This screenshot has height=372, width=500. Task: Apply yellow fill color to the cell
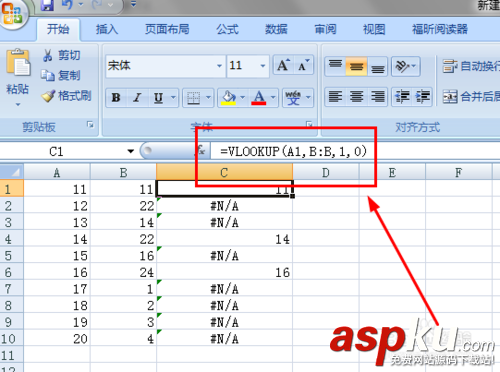(229, 98)
